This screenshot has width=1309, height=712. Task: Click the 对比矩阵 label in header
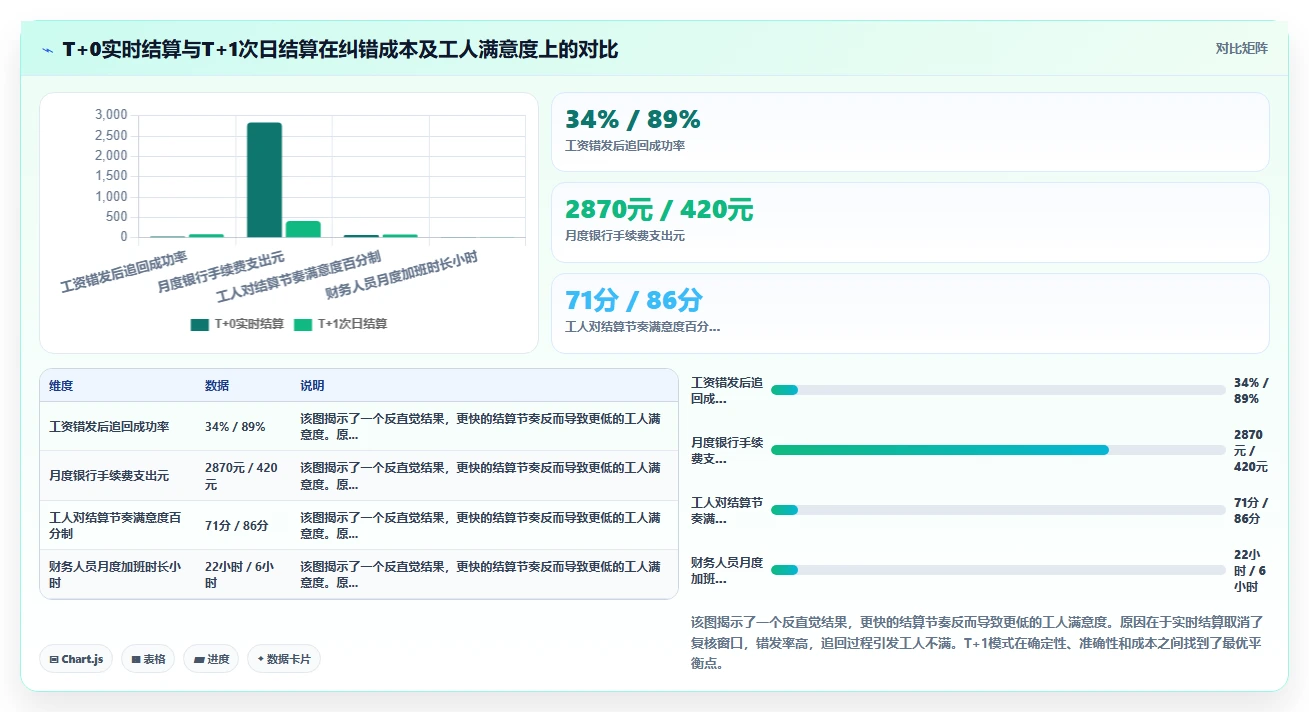tap(1241, 49)
